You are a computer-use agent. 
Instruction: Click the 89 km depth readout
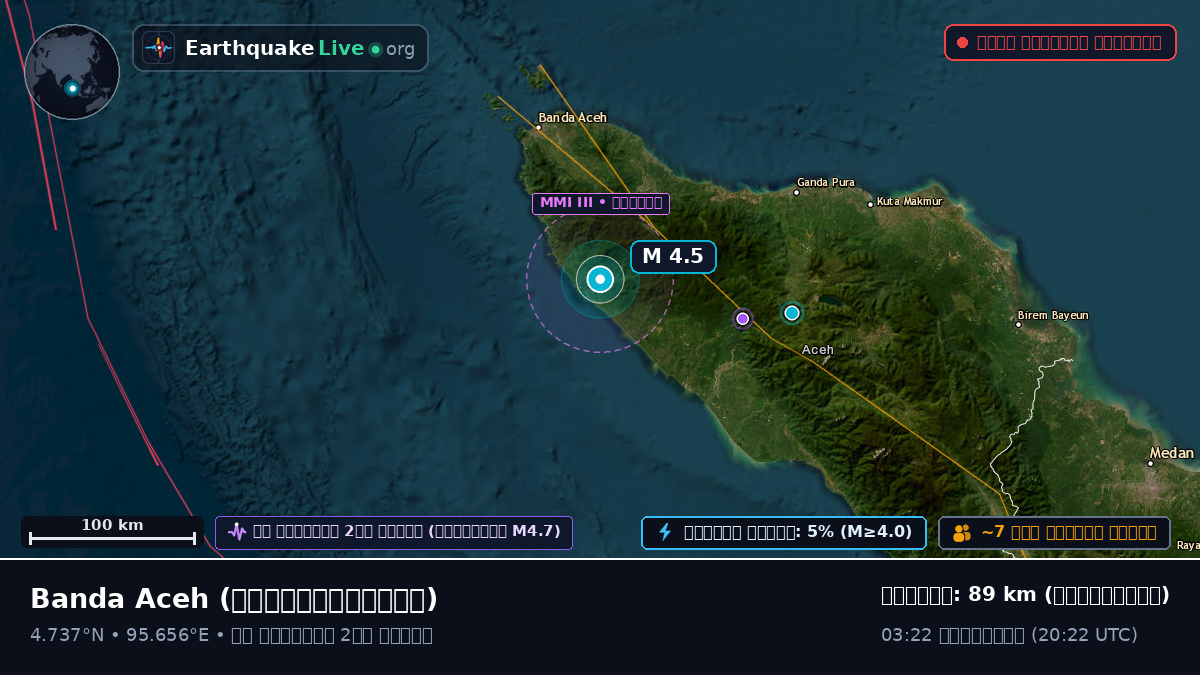click(1025, 595)
